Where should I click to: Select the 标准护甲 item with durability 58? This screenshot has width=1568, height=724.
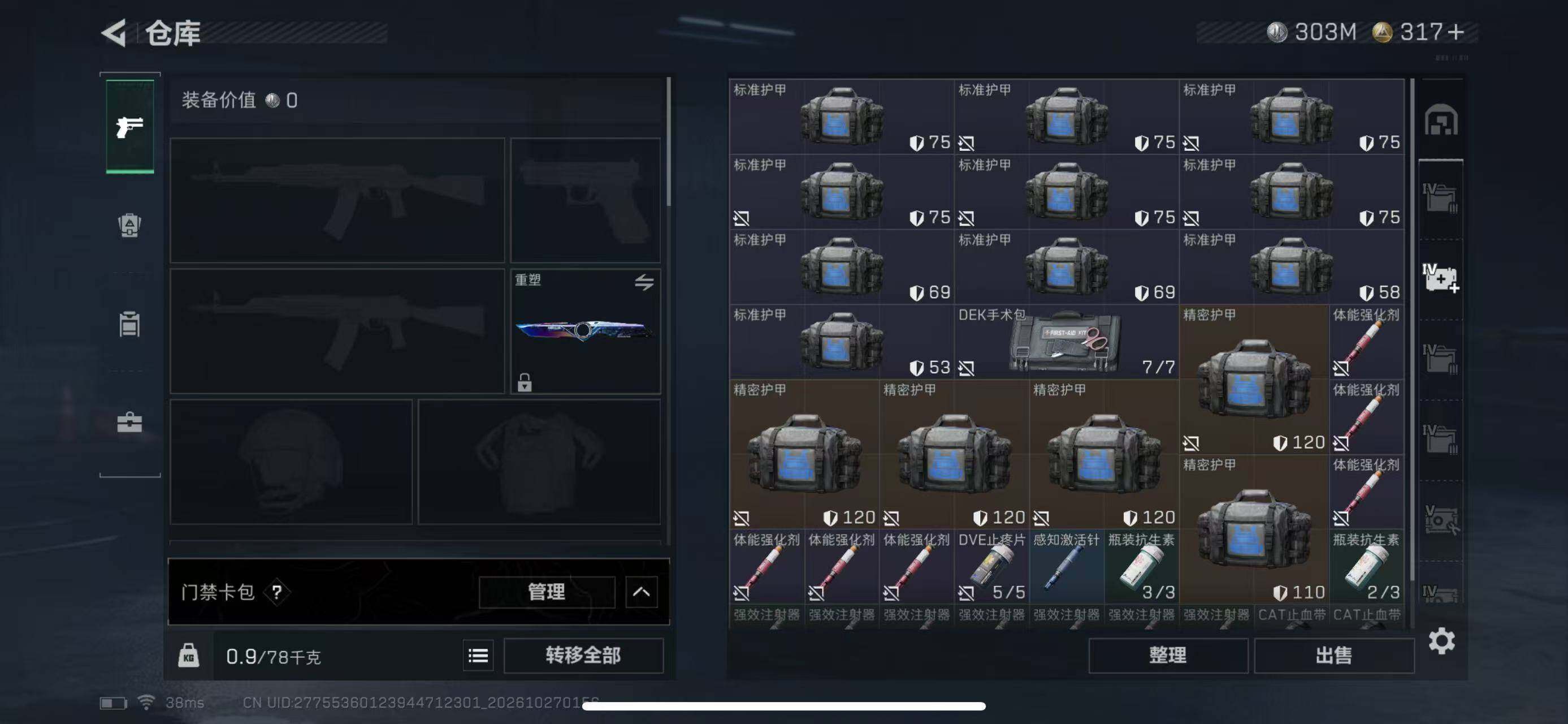tap(1292, 267)
